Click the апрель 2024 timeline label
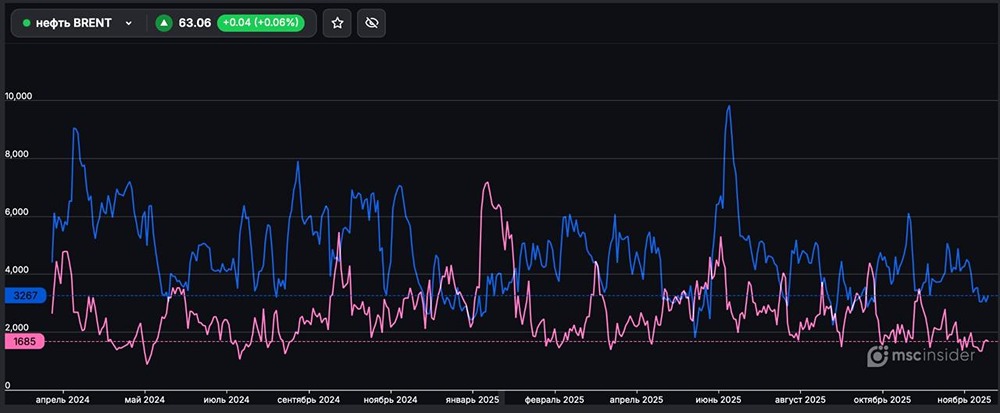 (x=62, y=400)
